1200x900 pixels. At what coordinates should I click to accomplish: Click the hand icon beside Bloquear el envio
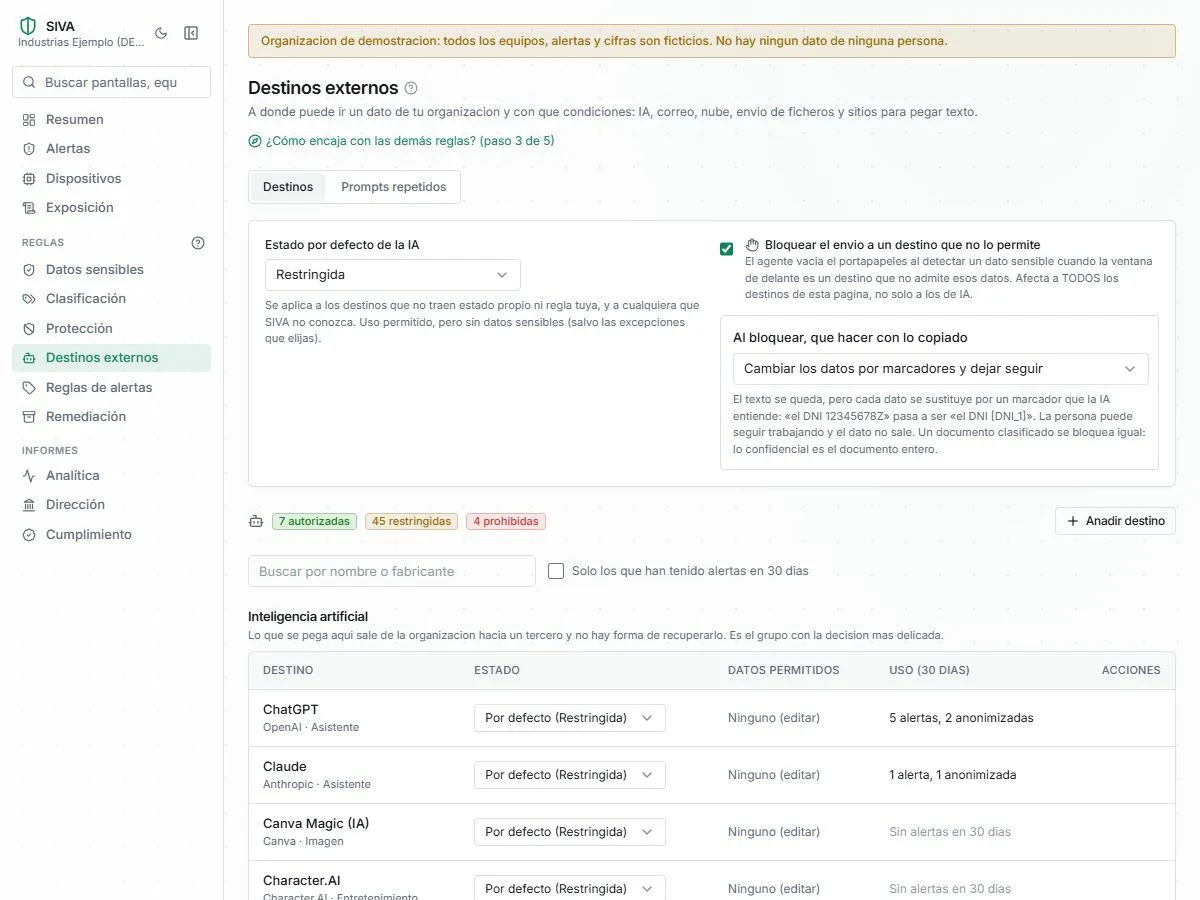pyautogui.click(x=752, y=244)
